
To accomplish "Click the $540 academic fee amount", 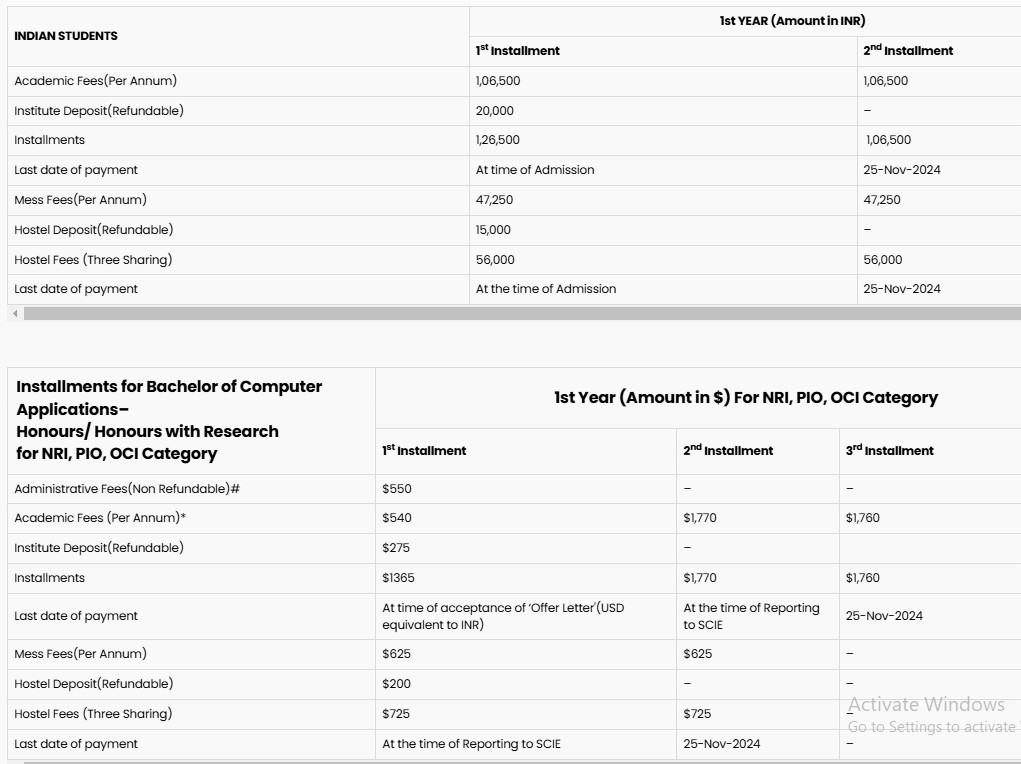I will (x=397, y=518).
